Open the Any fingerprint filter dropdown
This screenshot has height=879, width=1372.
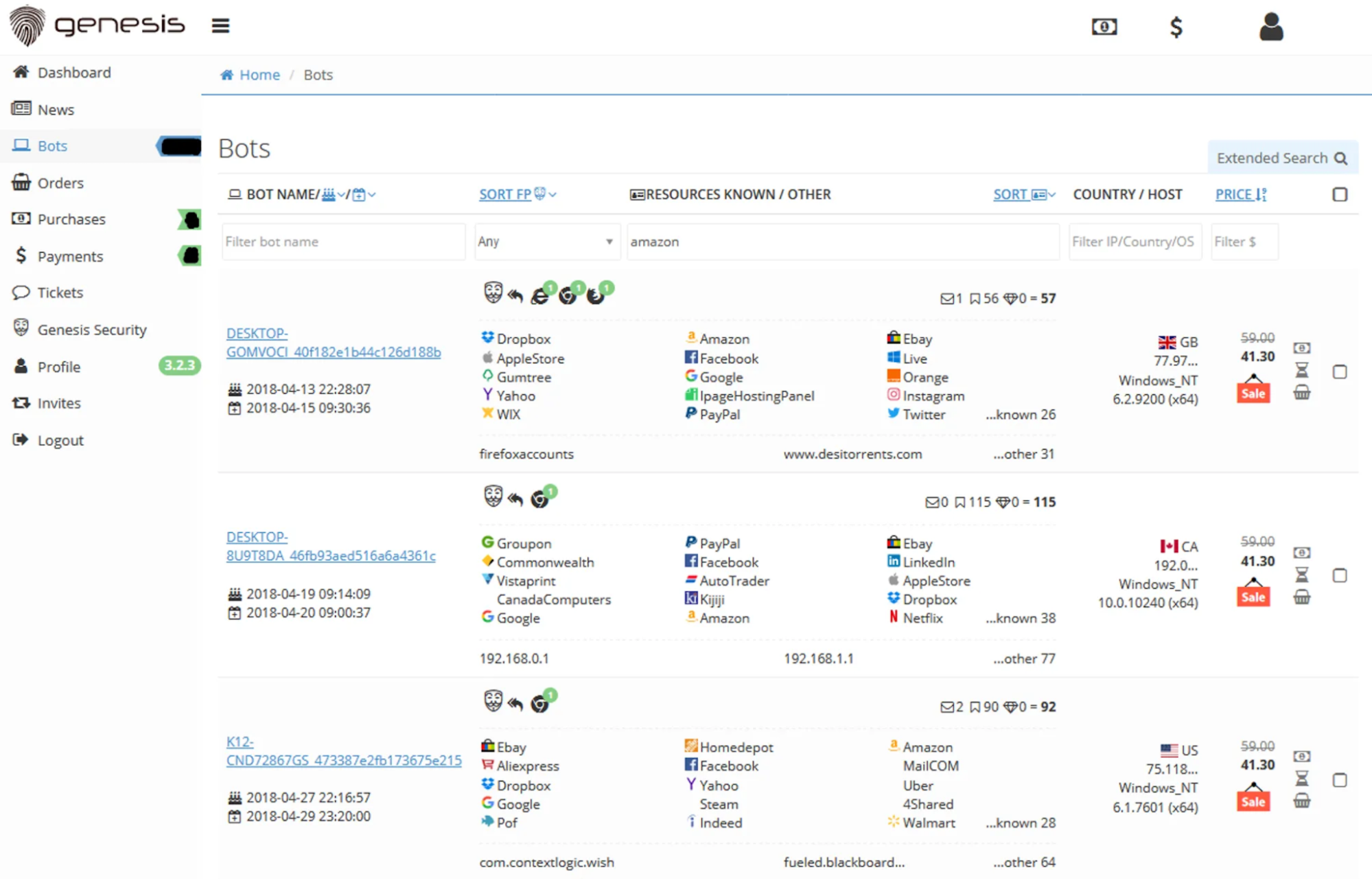(x=546, y=242)
